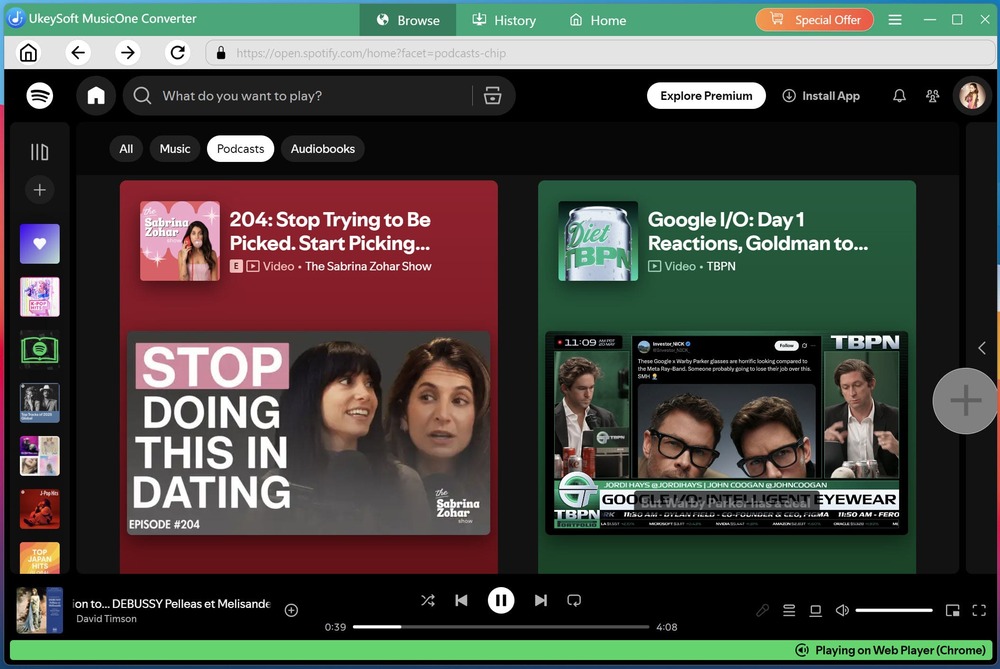Mute the volume speaker icon

click(842, 610)
